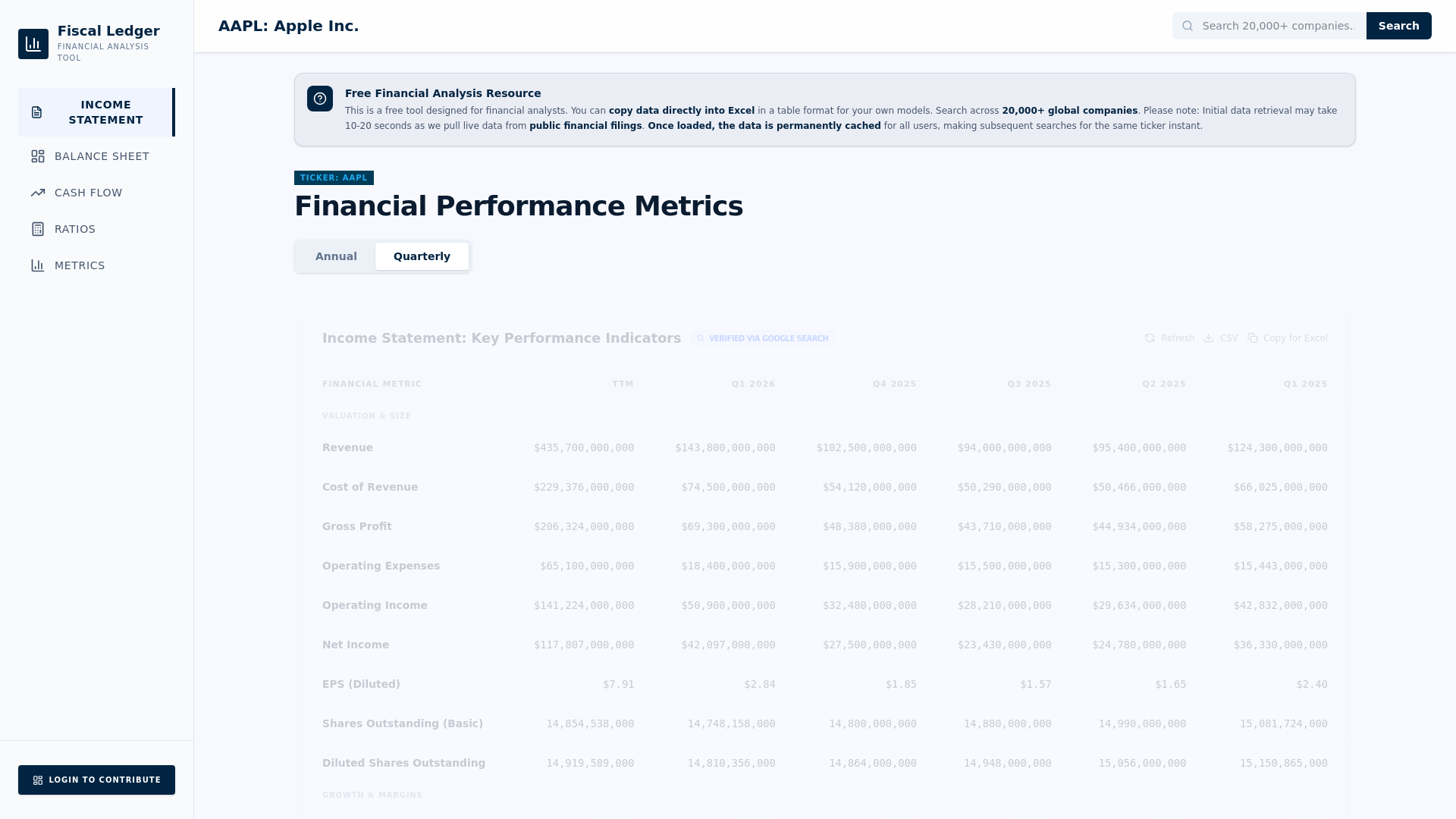Click the Q1 2025 column header
Screen dimensions: 1456x819
tap(1305, 384)
